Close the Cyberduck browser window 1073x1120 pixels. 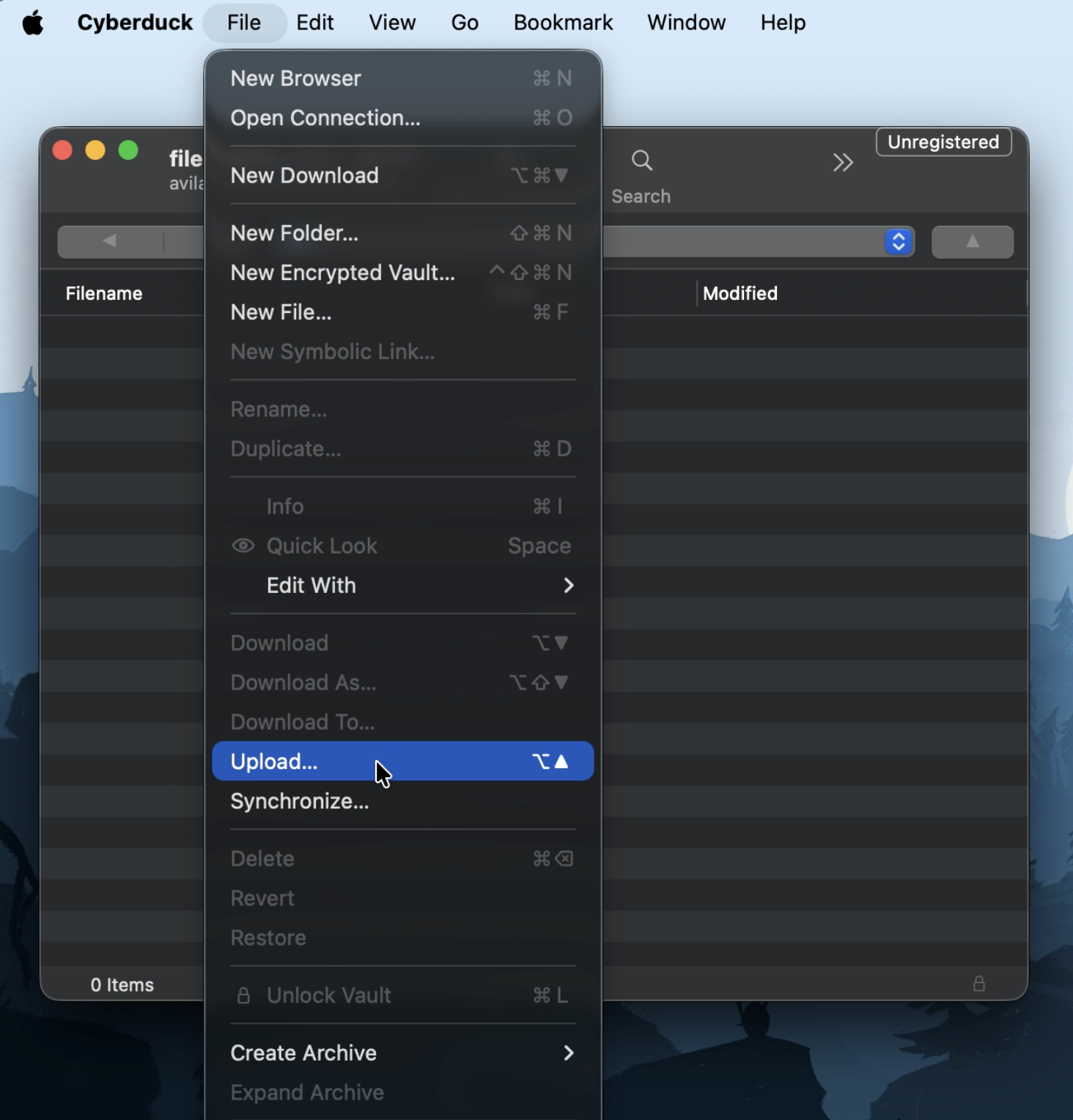tap(62, 150)
